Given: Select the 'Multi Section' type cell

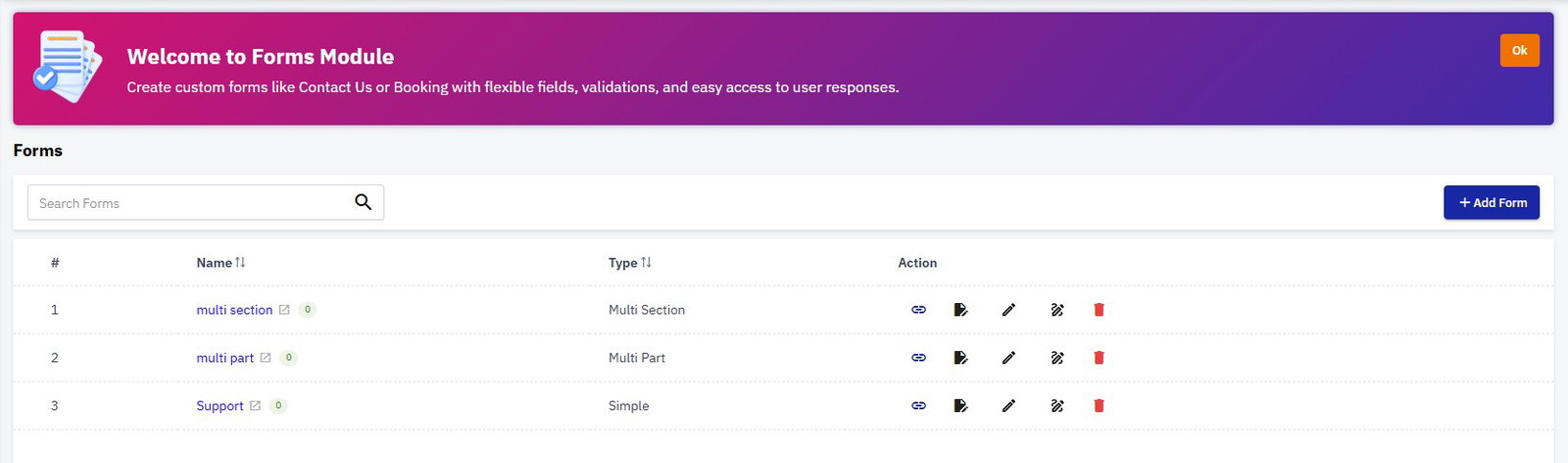Looking at the screenshot, I should [647, 310].
